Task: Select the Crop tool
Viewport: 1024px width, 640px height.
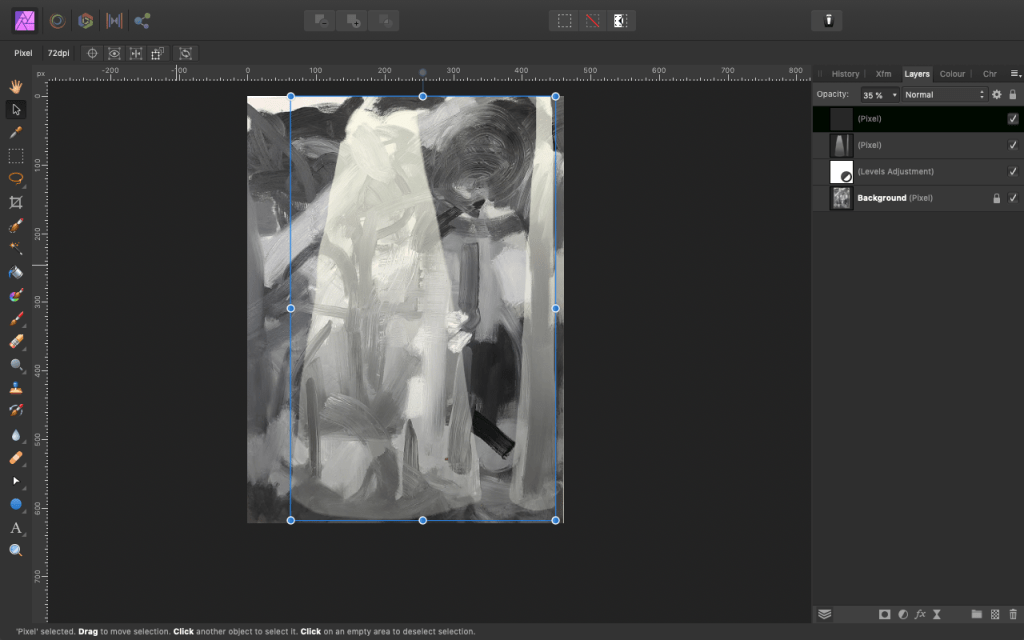Action: (16, 202)
